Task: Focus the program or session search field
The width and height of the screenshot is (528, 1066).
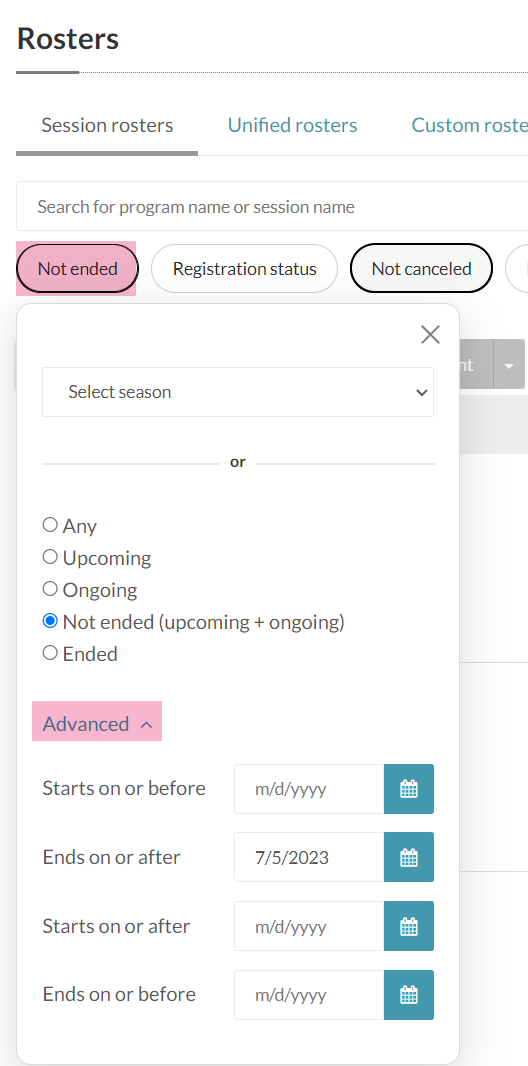Action: (272, 207)
